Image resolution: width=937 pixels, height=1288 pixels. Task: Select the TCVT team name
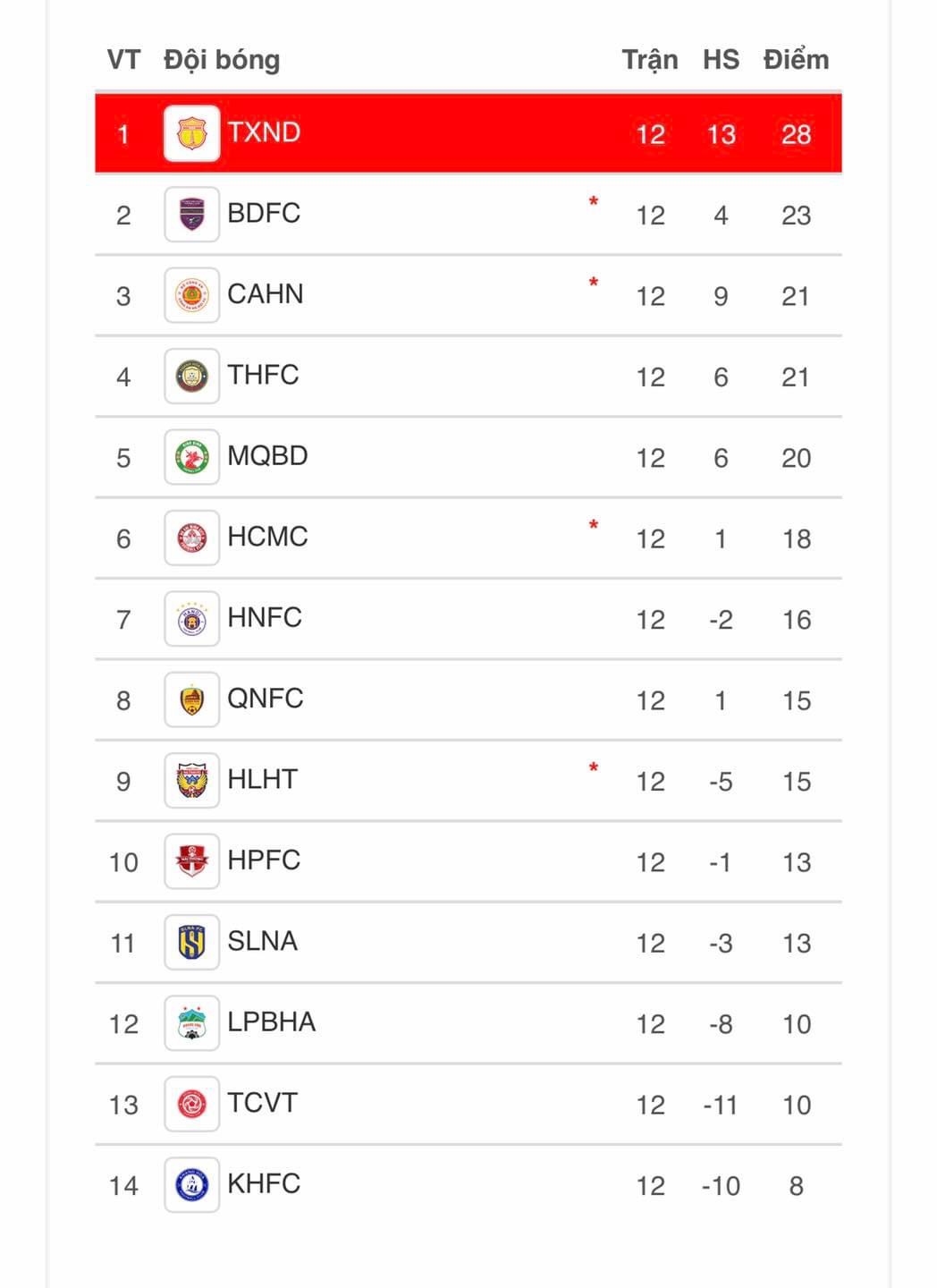point(262,1103)
